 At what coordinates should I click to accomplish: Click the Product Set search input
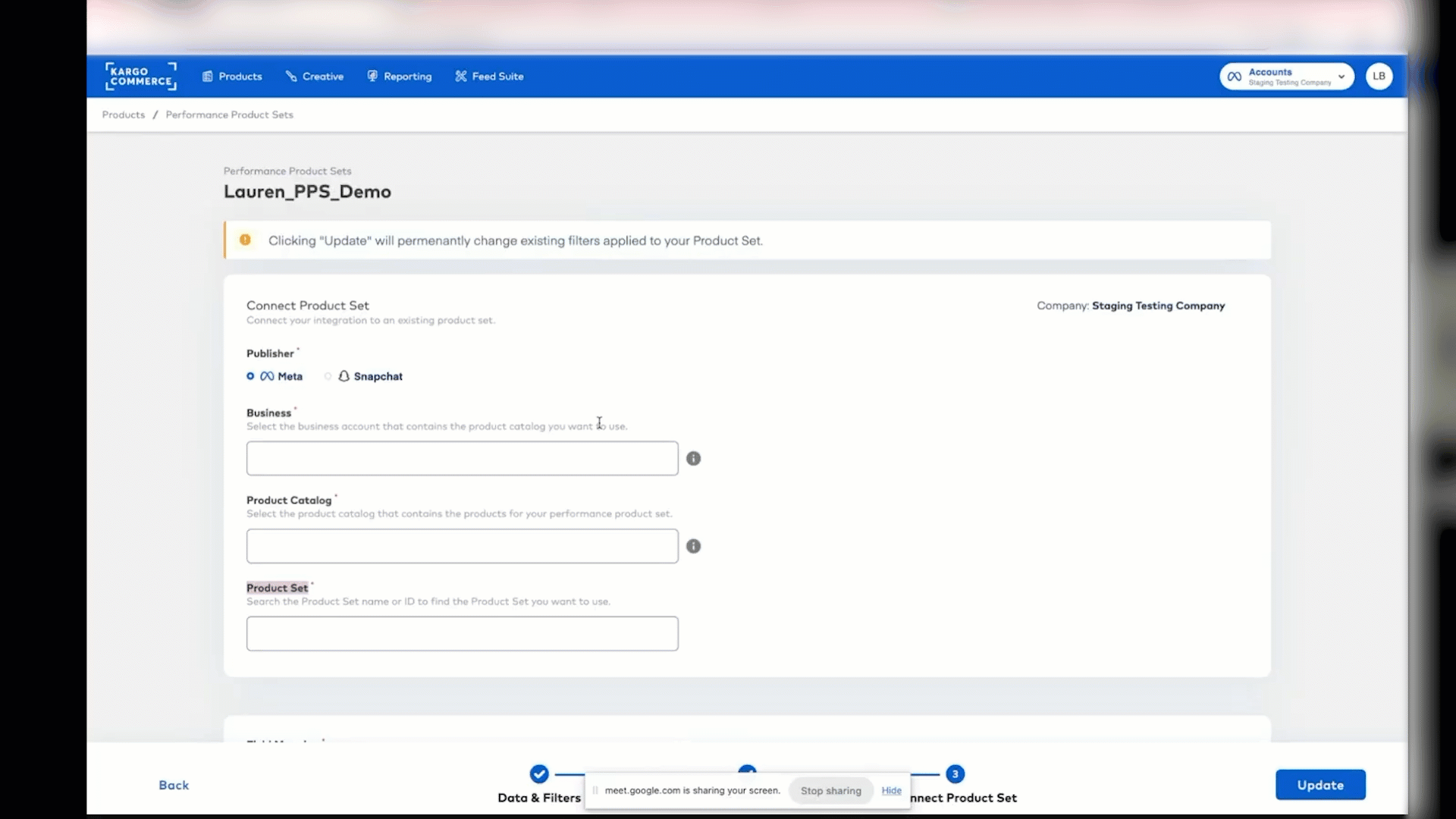coord(462,633)
